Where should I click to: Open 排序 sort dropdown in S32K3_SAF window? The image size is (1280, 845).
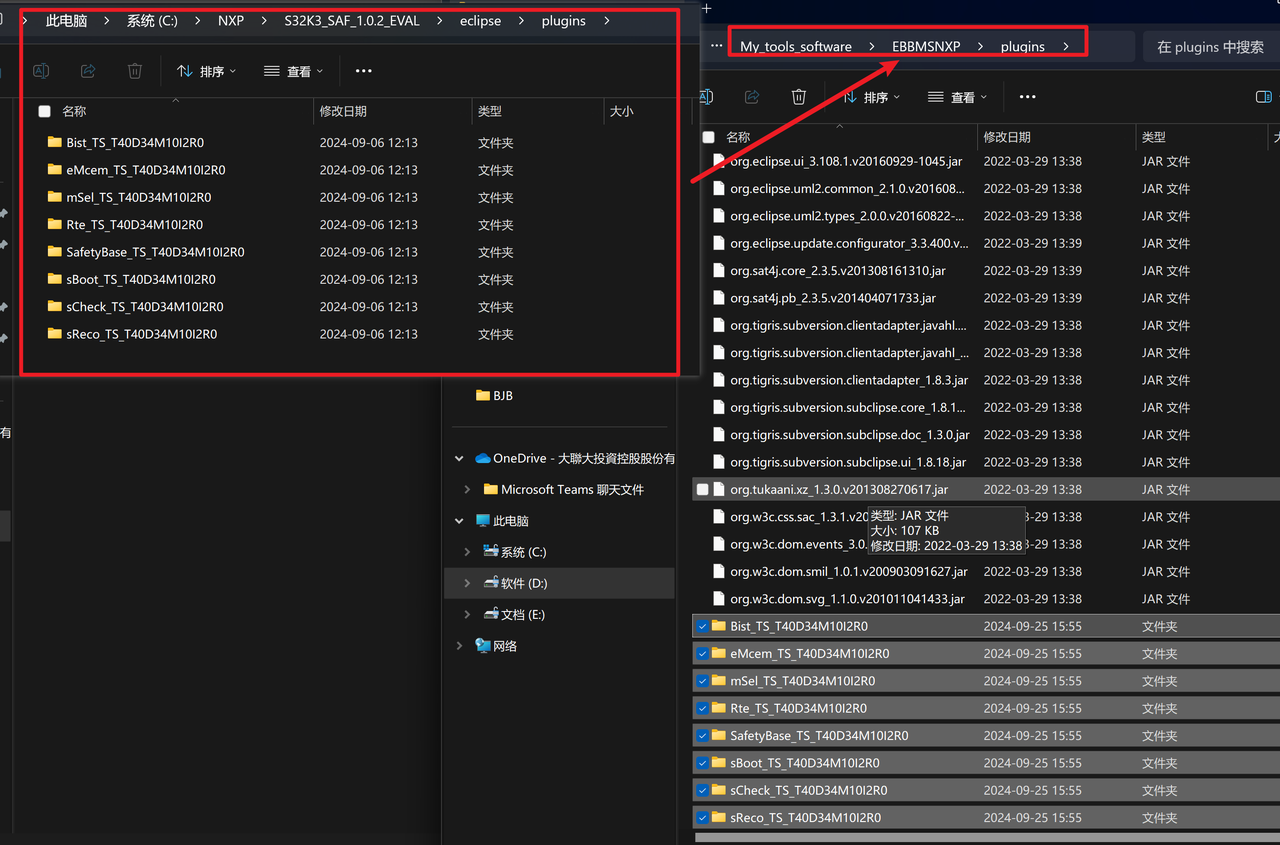click(x=207, y=71)
